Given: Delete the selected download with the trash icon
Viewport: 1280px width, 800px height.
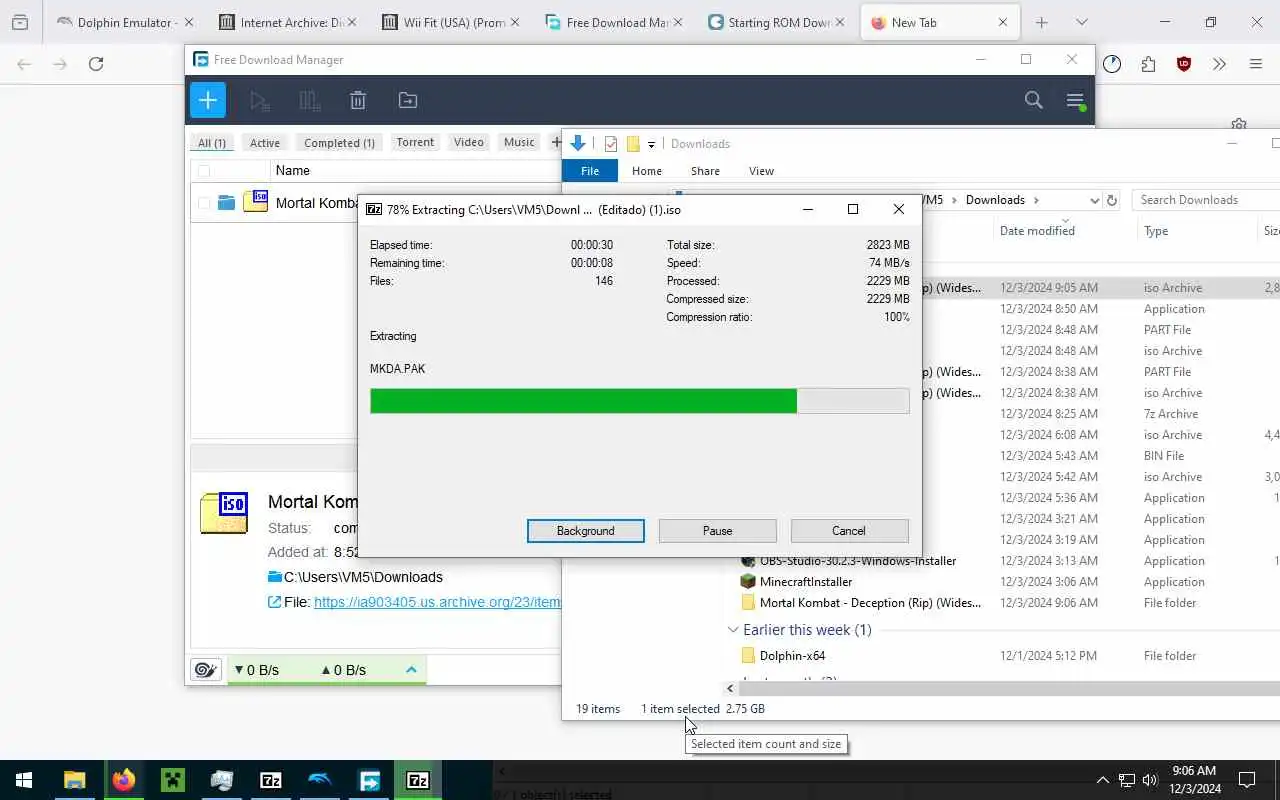Looking at the screenshot, I should (358, 100).
